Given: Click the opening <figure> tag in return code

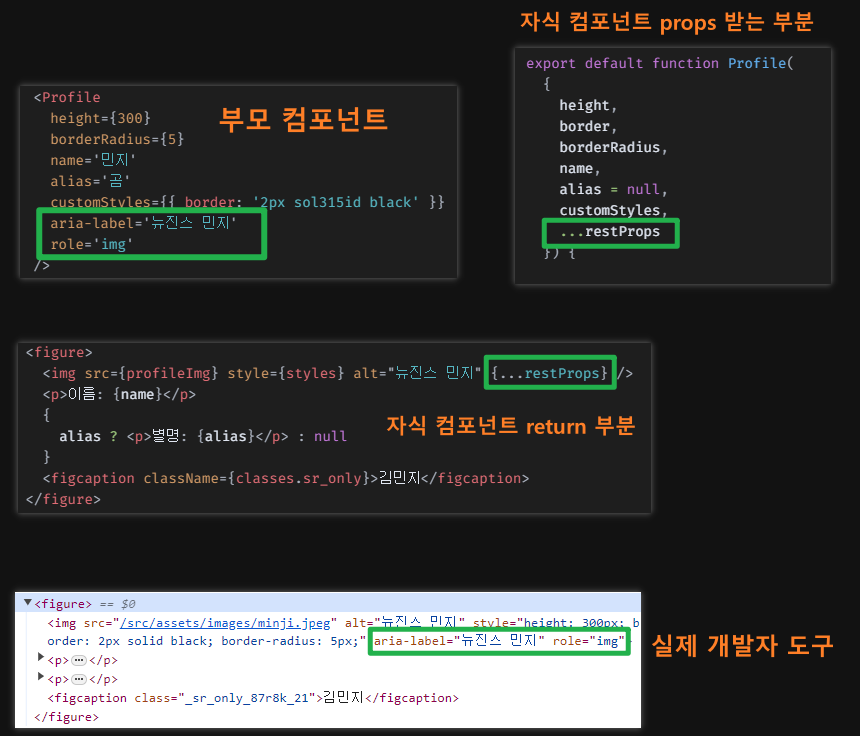Looking at the screenshot, I should pos(59,352).
